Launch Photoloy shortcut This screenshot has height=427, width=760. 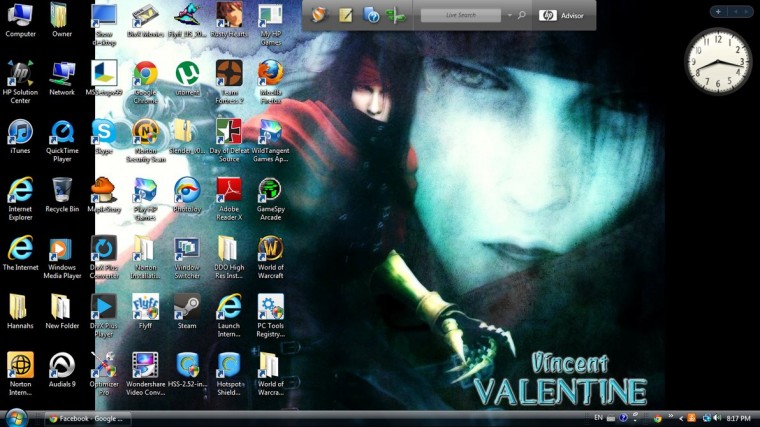click(187, 195)
